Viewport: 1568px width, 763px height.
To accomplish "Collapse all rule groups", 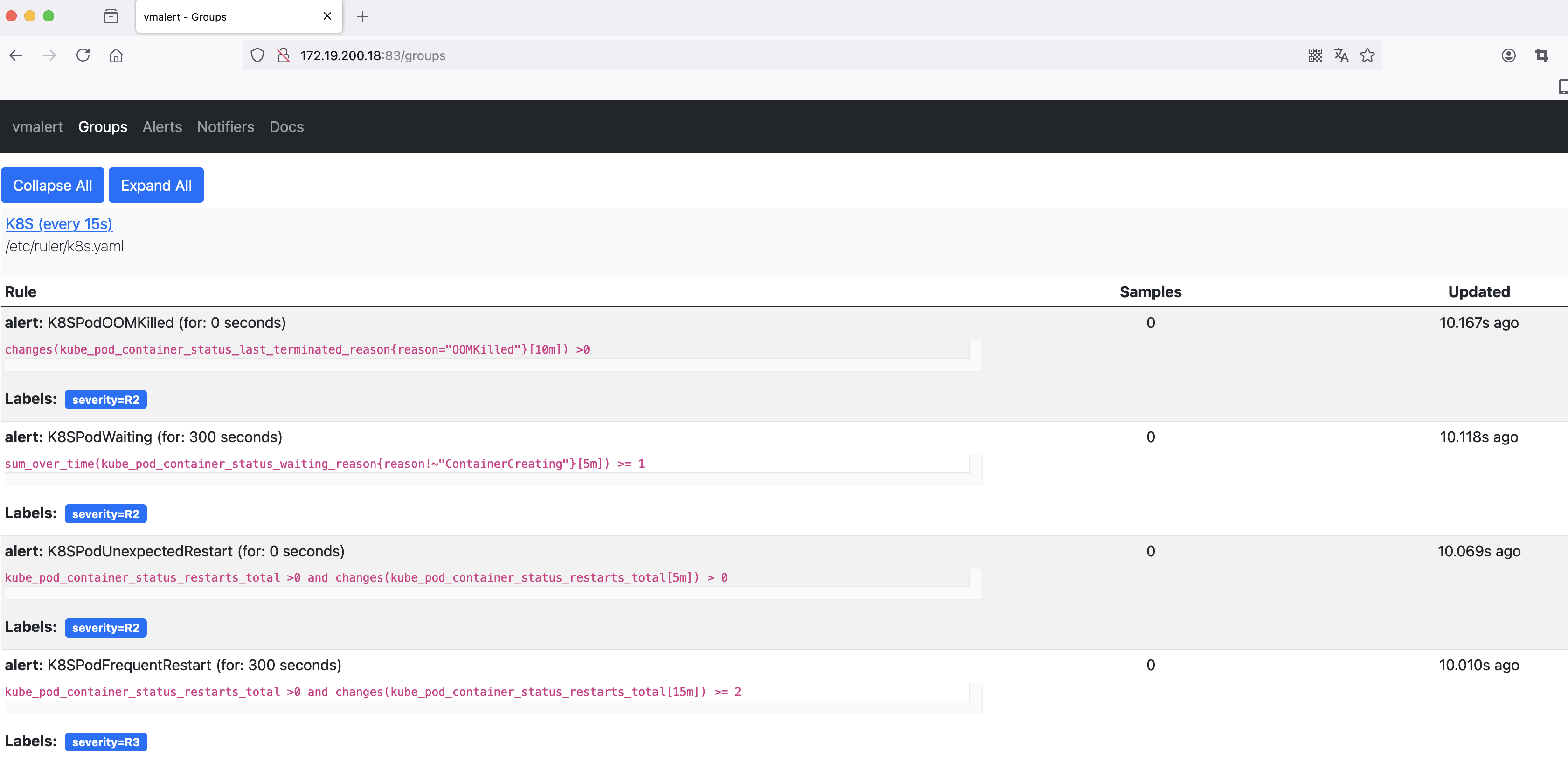I will tap(52, 185).
